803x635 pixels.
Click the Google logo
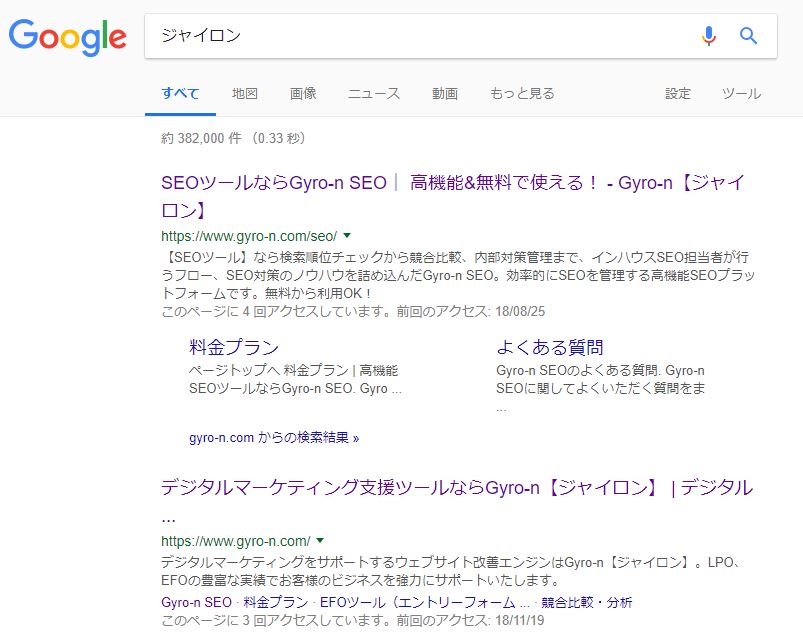pos(67,37)
